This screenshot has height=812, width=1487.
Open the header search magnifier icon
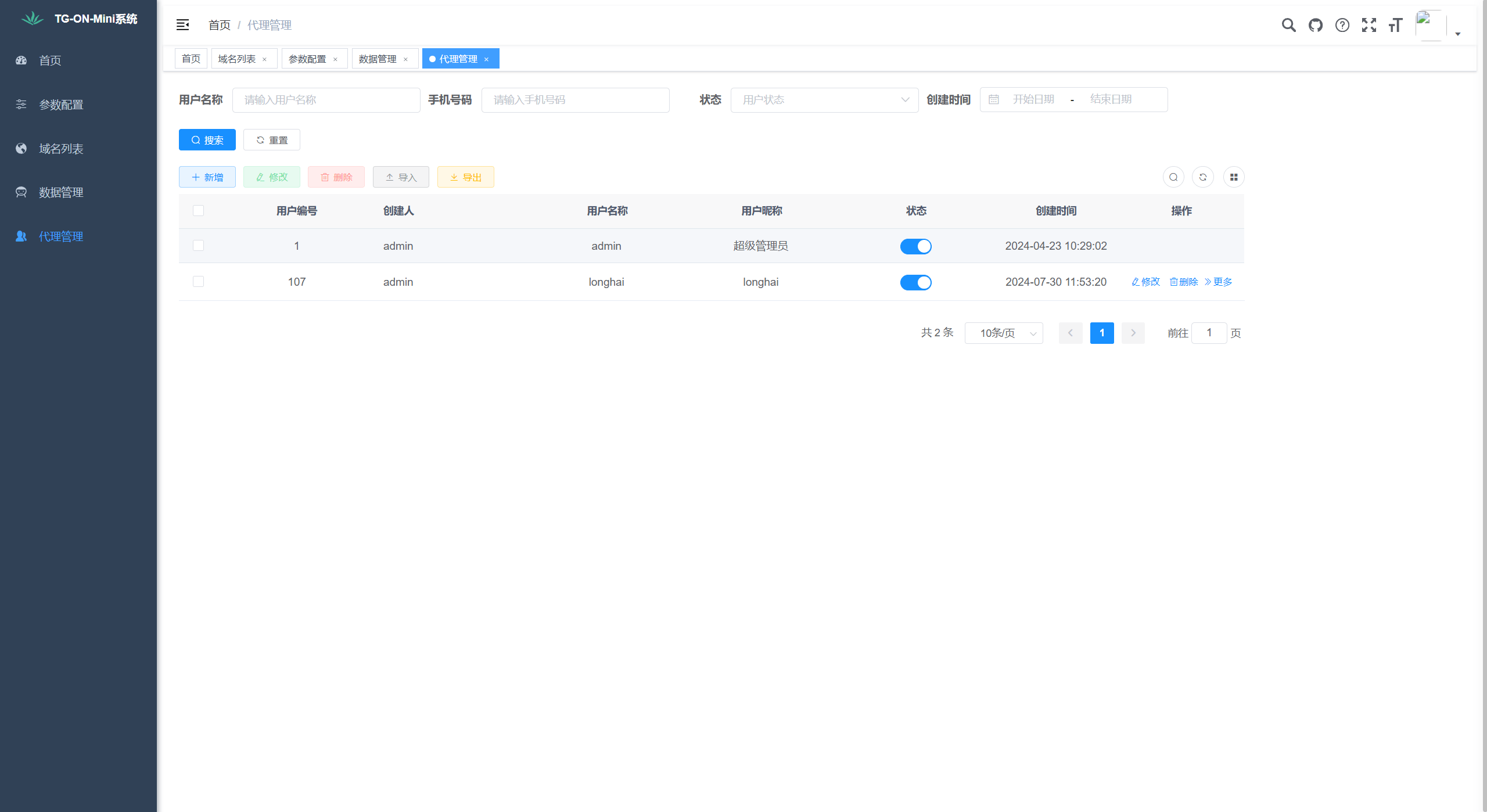(1288, 25)
